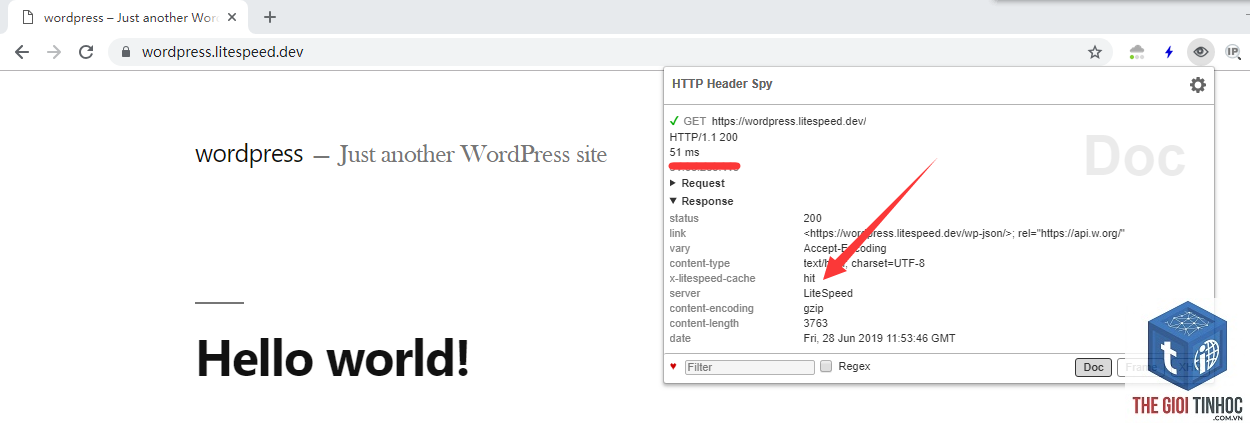Click the Doc filter button
Viewport: 1250px width, 423px height.
tap(1093, 367)
